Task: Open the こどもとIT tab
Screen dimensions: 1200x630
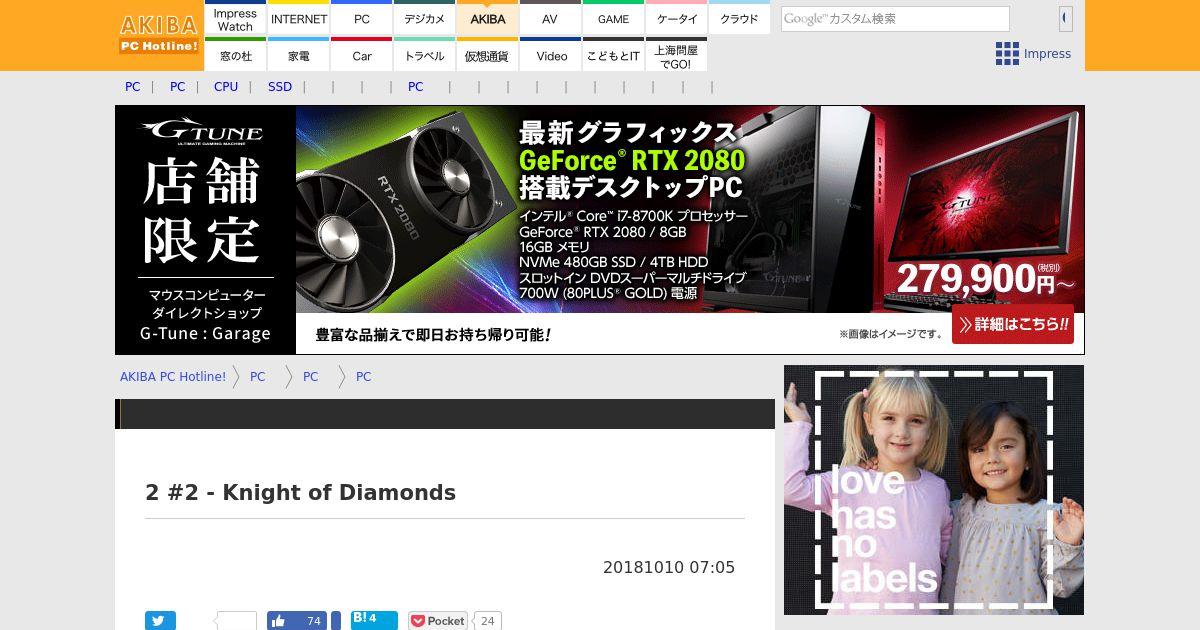Action: point(614,55)
